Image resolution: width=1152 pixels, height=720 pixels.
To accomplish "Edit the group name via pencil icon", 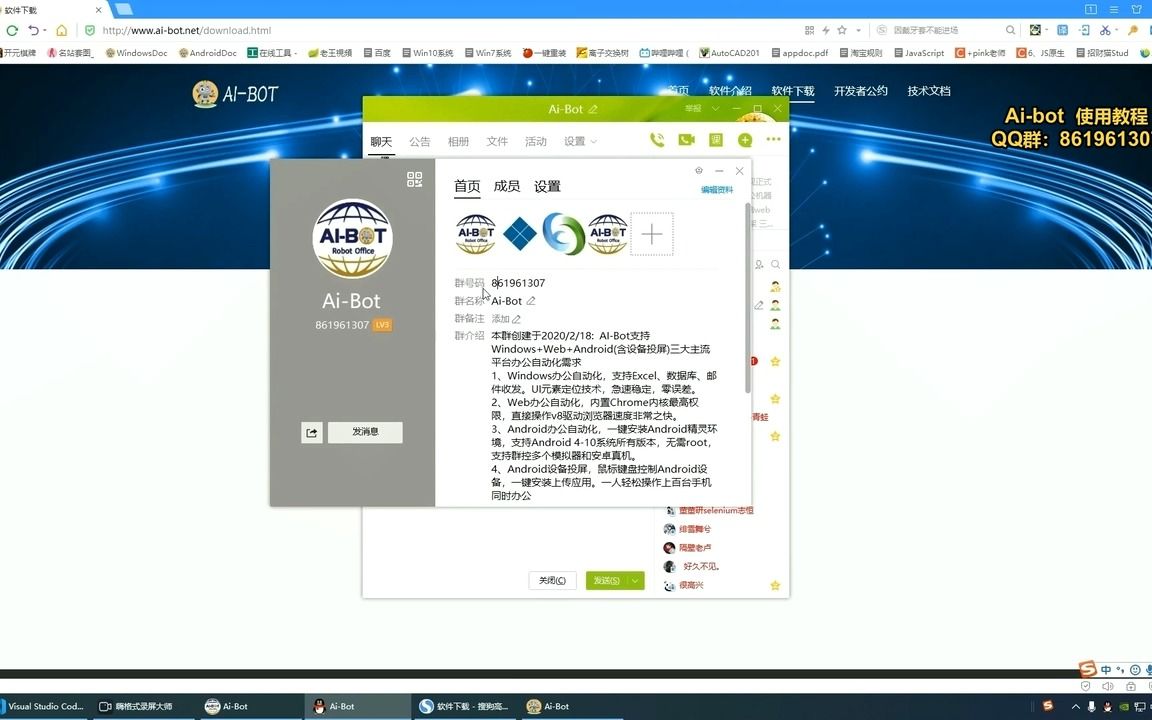I will tap(530, 301).
